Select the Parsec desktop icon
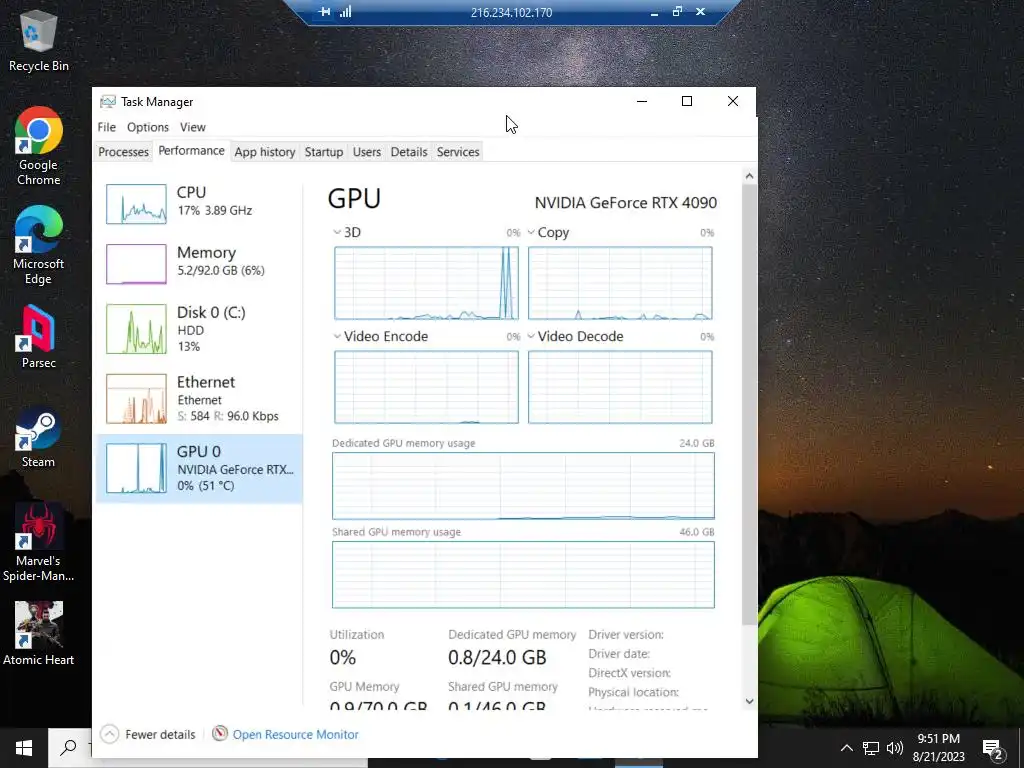The height and width of the screenshot is (768, 1024). 39,337
